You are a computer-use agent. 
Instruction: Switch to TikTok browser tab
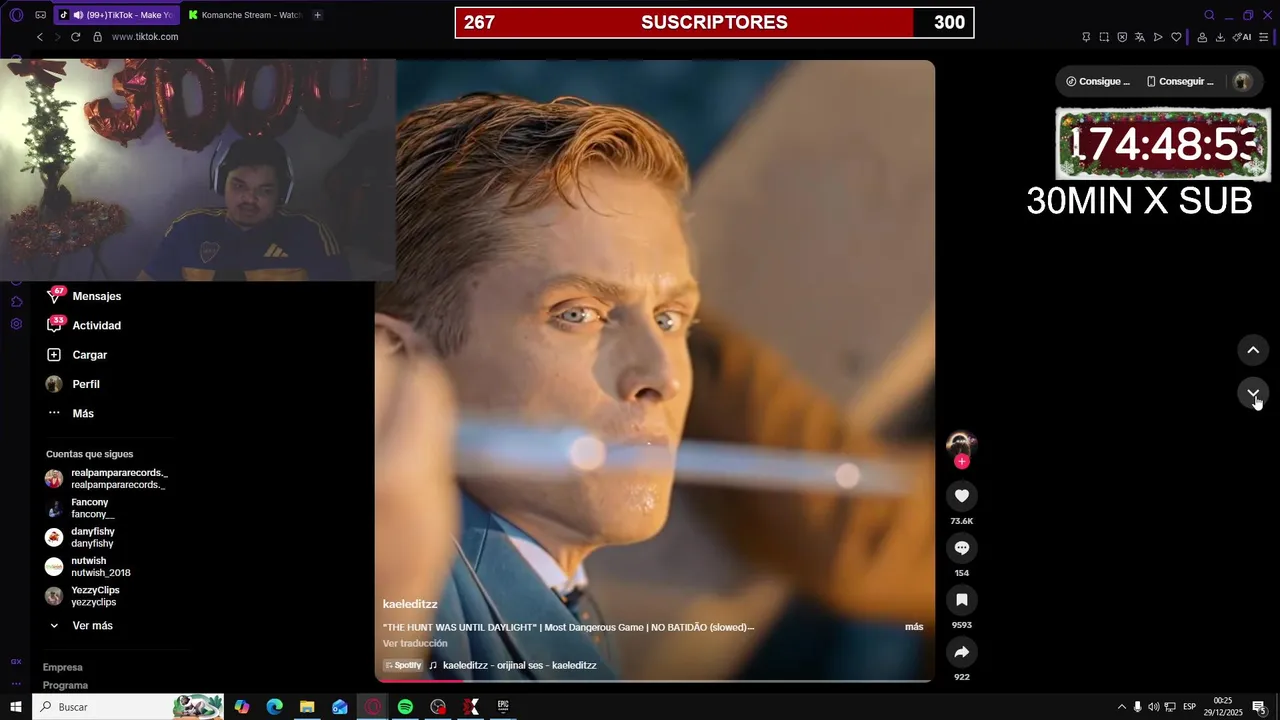115,15
